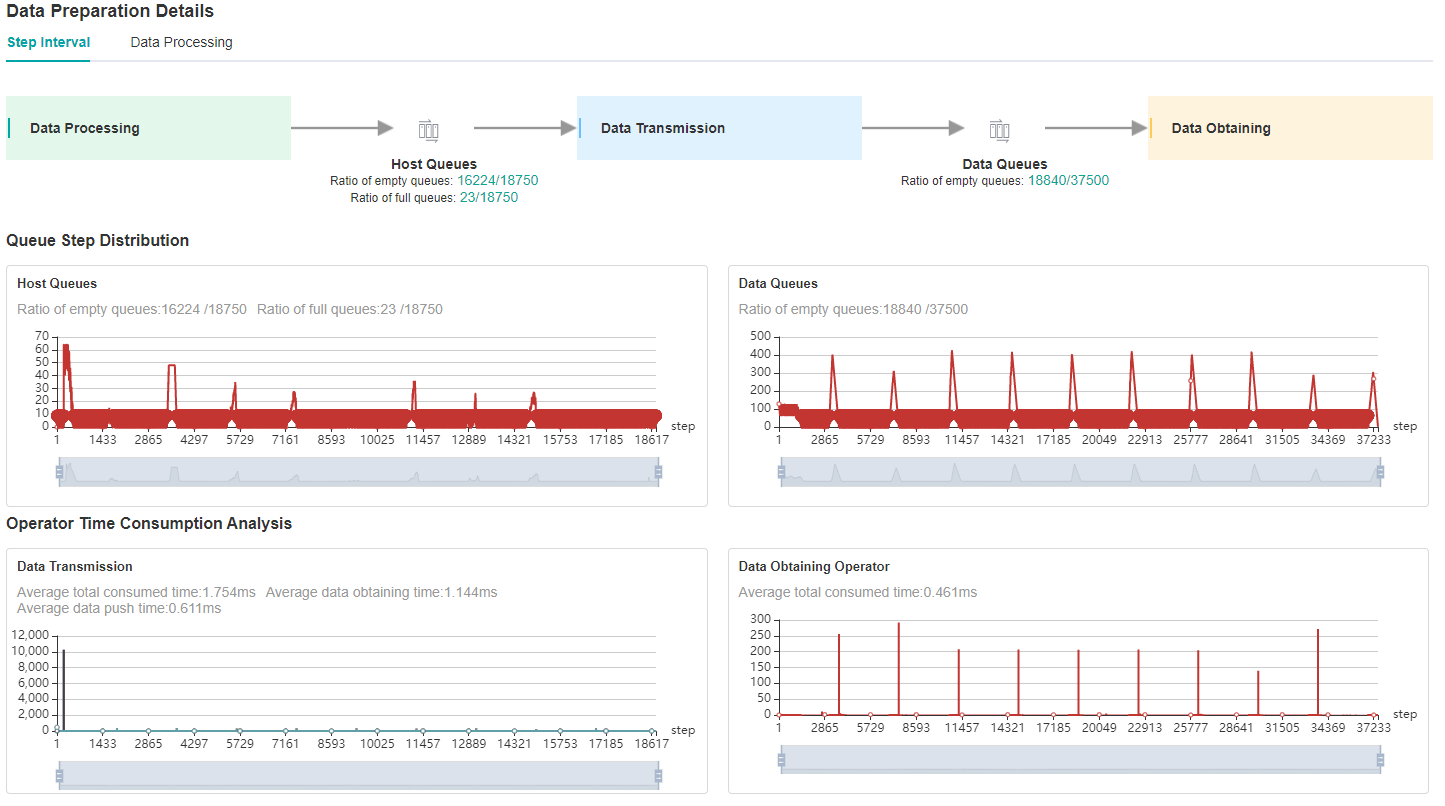Viewport: 1445px width, 806px height.
Task: Open the orange Data Obtaining stage box
Action: (x=1290, y=128)
